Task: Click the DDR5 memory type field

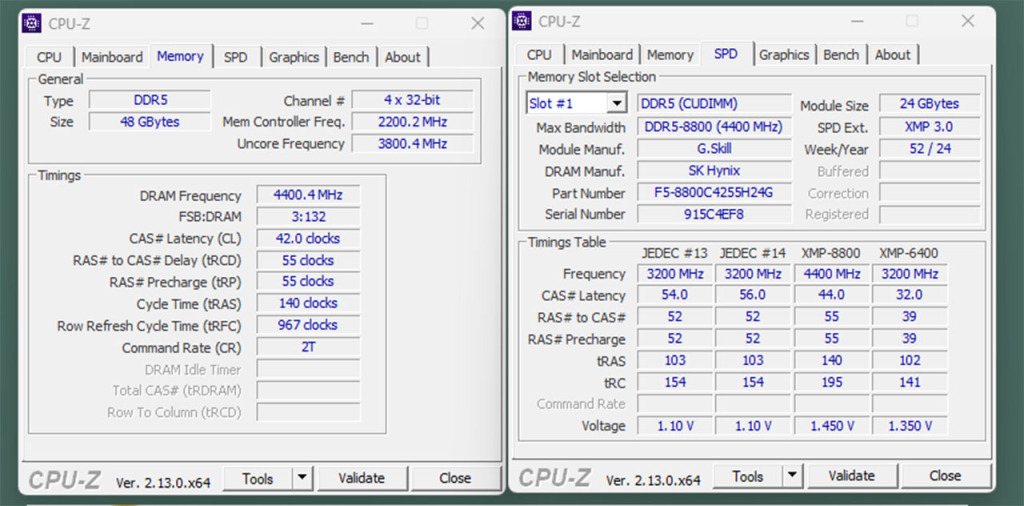Action: click(x=150, y=101)
